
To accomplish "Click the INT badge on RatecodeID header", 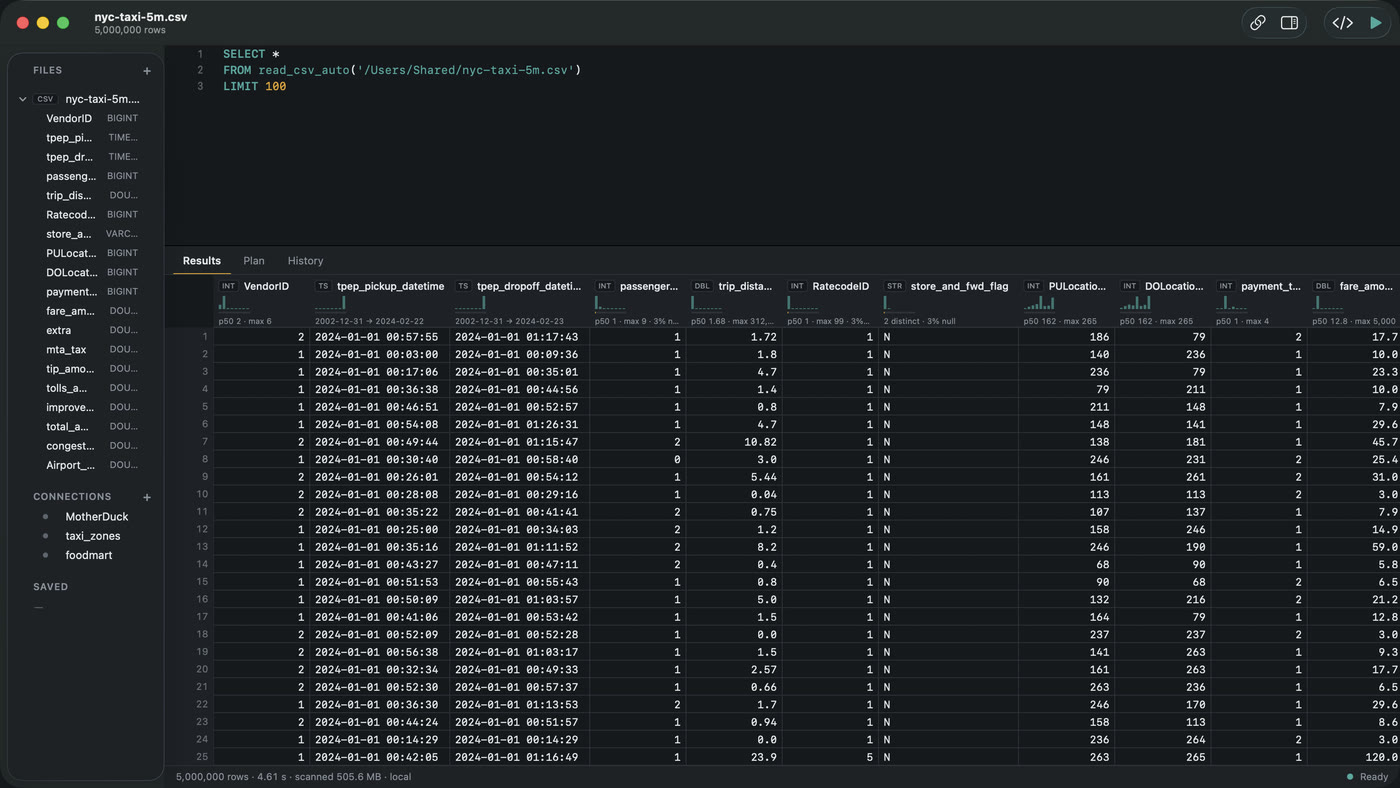I will click(797, 286).
